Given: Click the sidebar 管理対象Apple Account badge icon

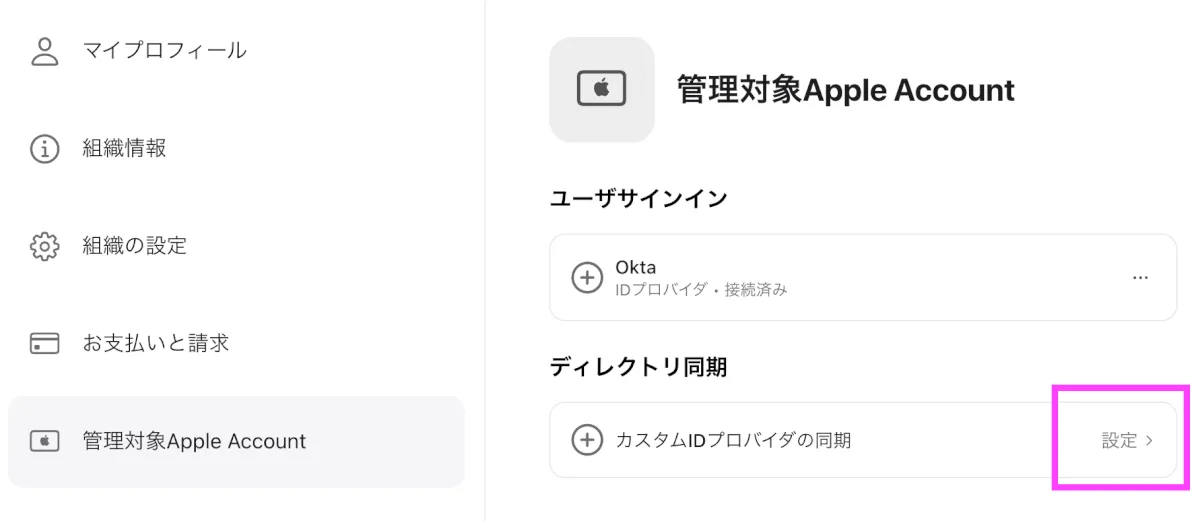Looking at the screenshot, I should [44, 441].
